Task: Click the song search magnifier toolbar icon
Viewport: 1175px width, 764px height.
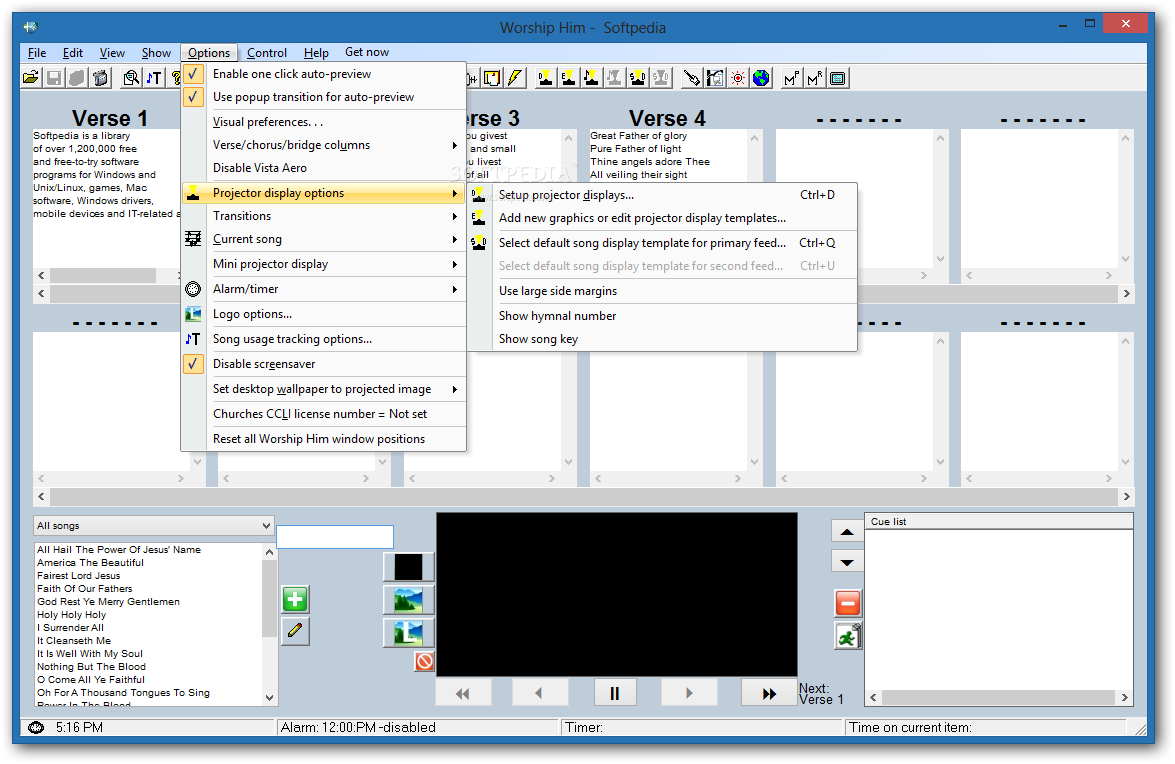Action: click(x=131, y=78)
